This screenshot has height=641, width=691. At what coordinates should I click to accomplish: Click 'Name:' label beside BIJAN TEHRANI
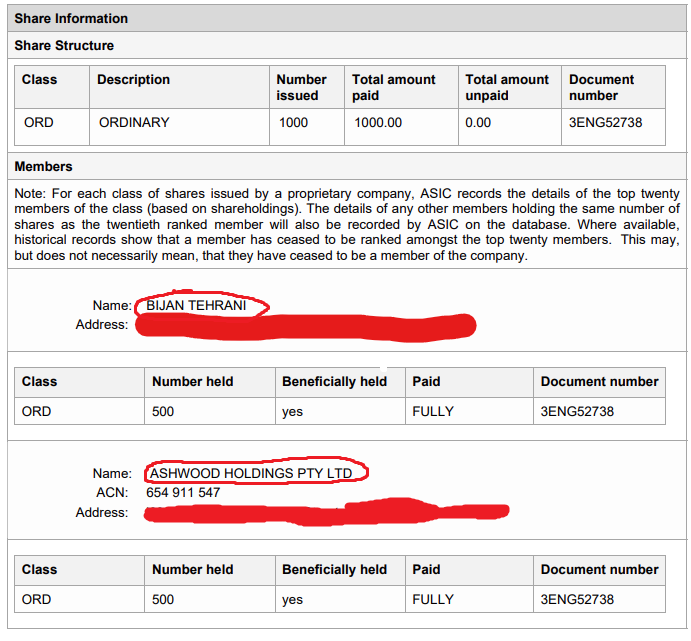pos(112,305)
